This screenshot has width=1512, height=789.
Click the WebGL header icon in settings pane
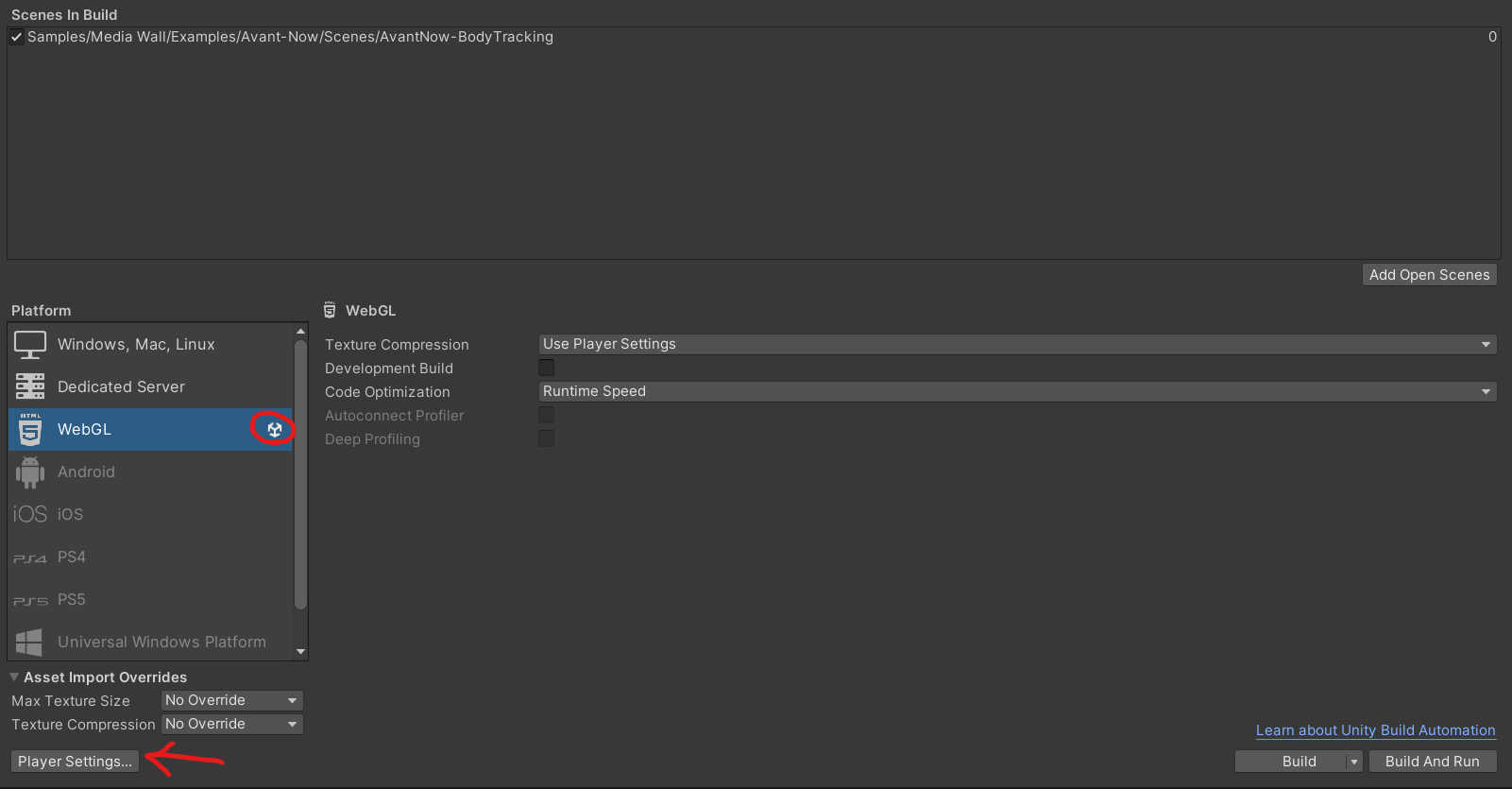[330, 310]
